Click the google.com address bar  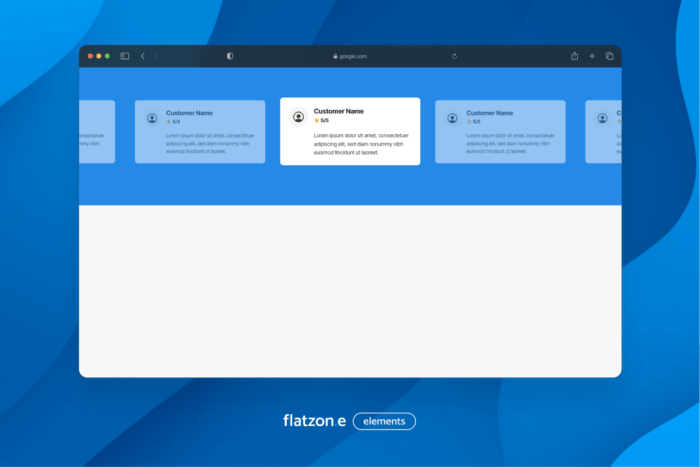pyautogui.click(x=352, y=56)
